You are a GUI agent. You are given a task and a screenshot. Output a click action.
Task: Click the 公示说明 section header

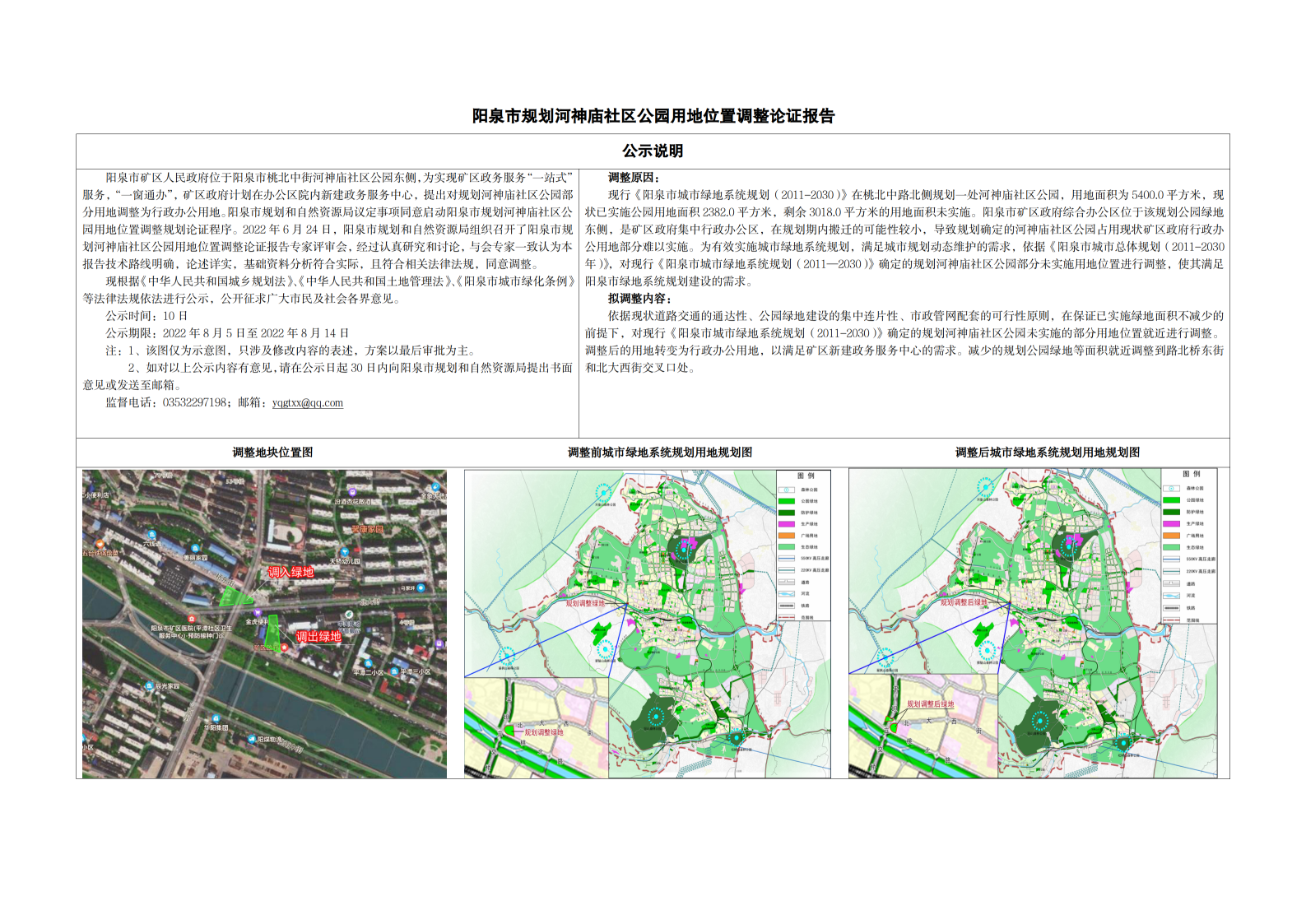click(653, 151)
